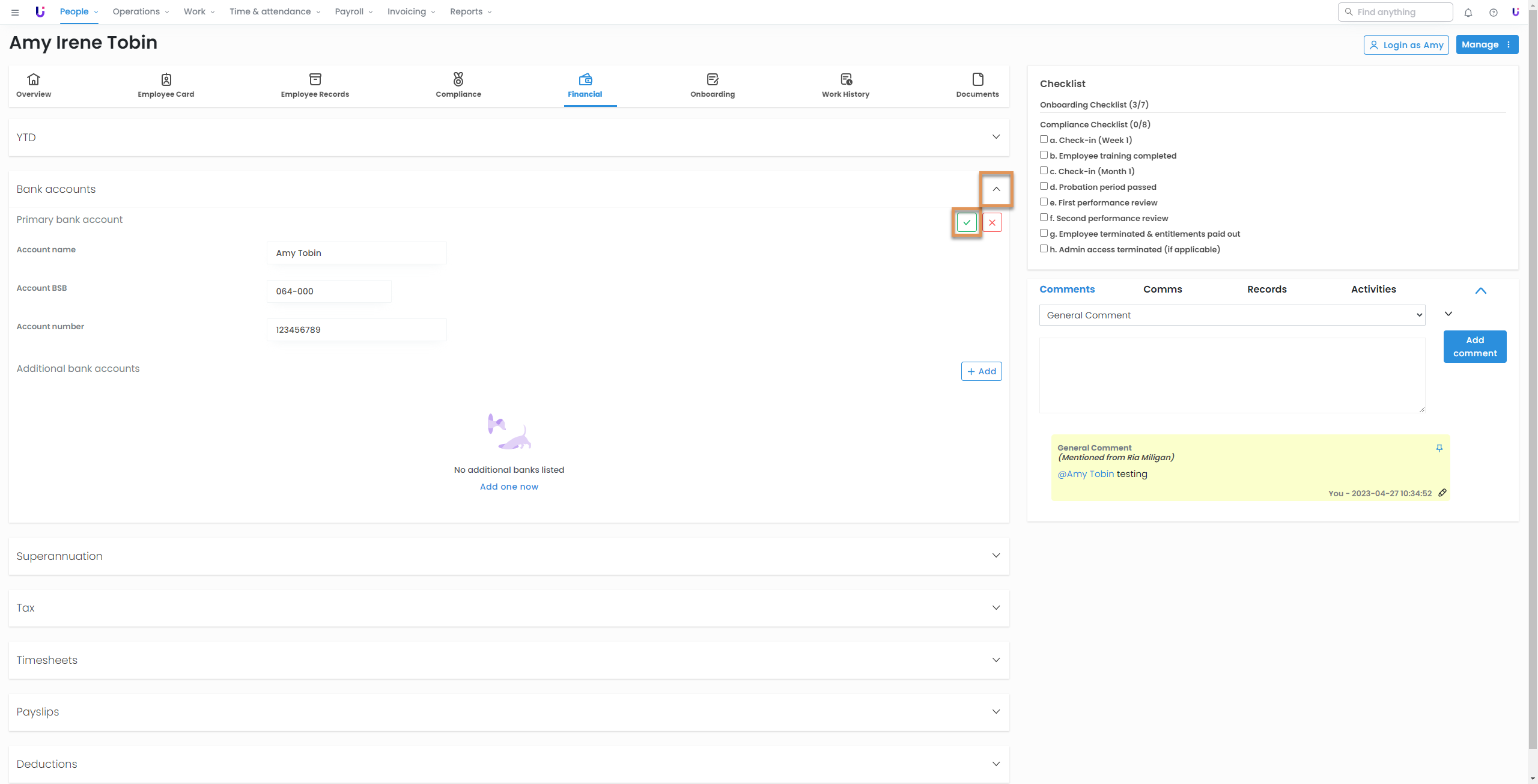The width and height of the screenshot is (1538, 784).
Task: Cancel editing with red X icon
Action: click(x=992, y=222)
